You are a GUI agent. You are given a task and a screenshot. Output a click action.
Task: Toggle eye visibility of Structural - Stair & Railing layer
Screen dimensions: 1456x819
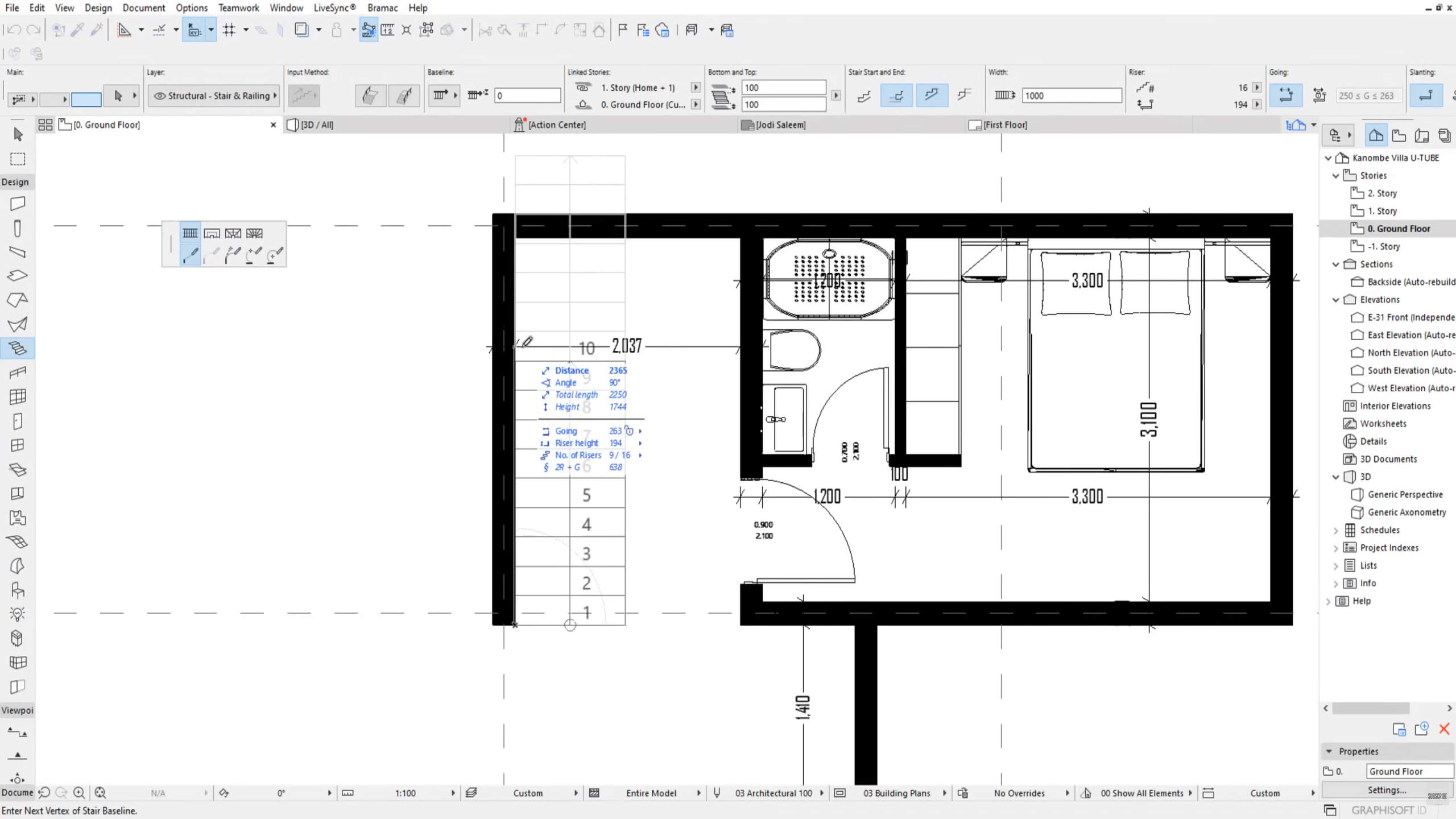[x=160, y=96]
